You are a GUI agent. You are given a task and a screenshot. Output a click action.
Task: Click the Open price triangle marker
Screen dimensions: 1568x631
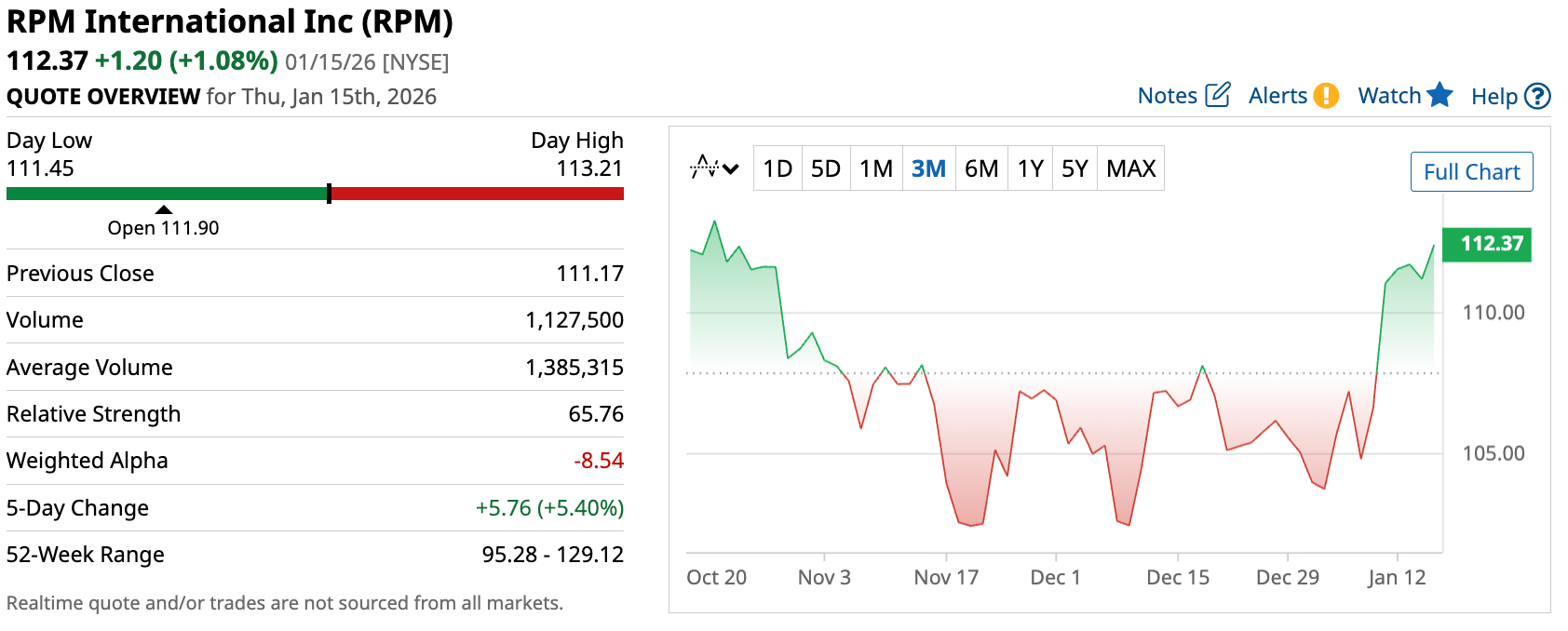tap(164, 209)
